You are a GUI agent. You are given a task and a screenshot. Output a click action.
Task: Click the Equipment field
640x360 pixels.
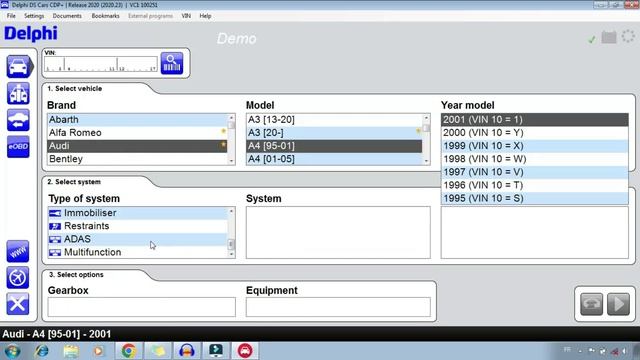pyautogui.click(x=338, y=307)
